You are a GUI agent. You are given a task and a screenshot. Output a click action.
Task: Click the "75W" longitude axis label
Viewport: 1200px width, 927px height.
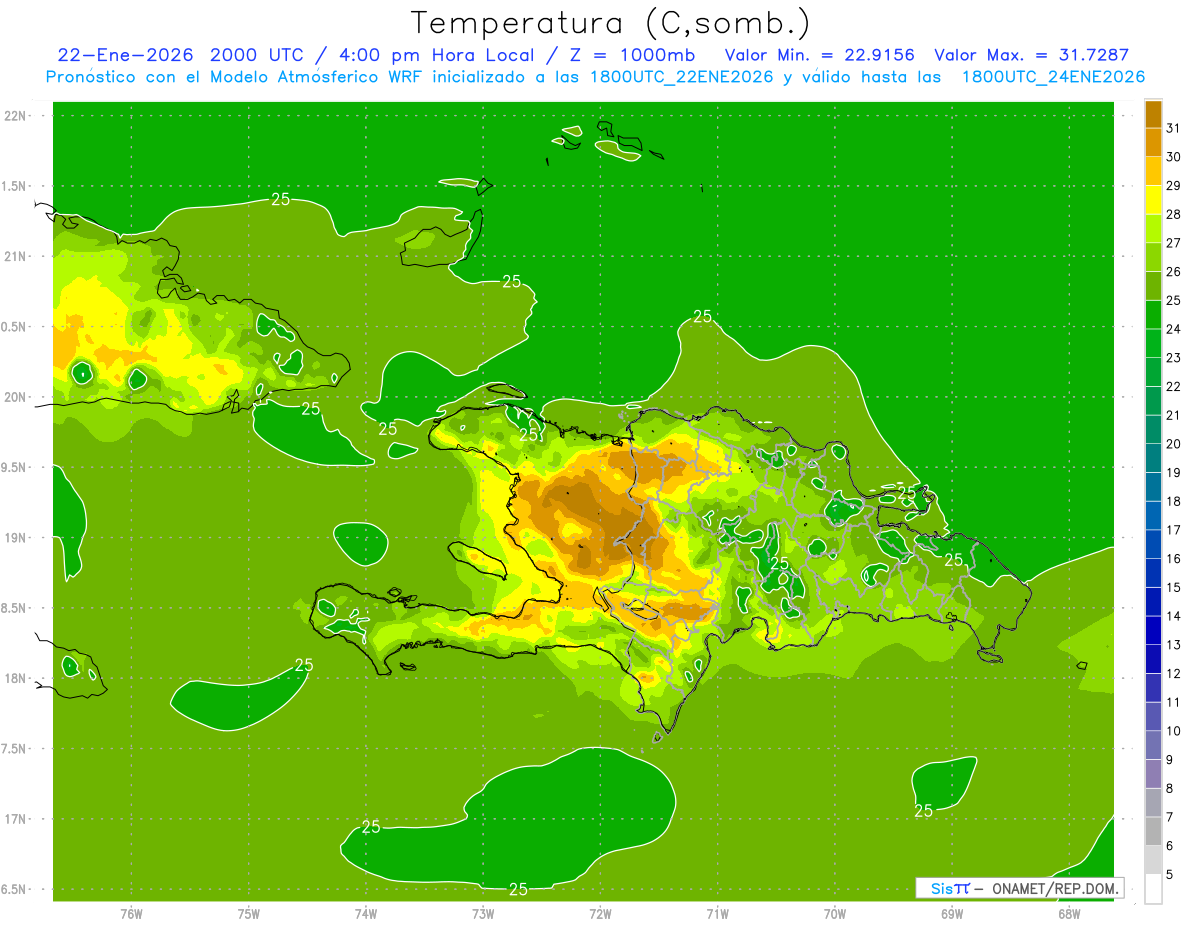click(248, 914)
